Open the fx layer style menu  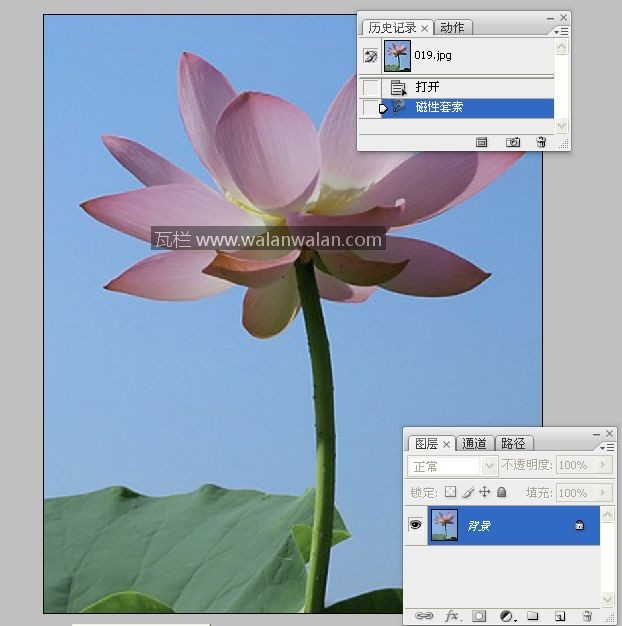451,616
